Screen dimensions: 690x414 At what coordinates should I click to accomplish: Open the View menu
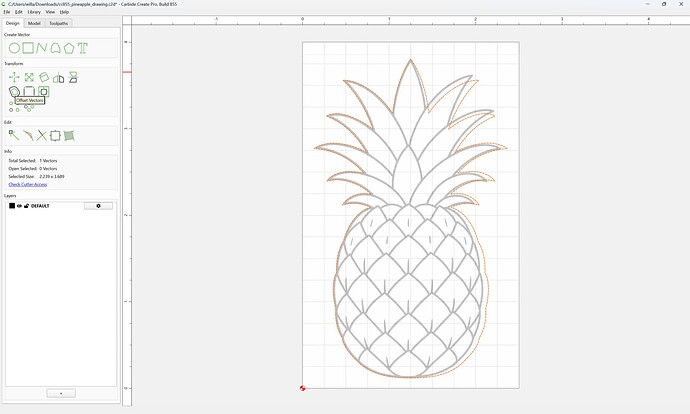[x=51, y=12]
